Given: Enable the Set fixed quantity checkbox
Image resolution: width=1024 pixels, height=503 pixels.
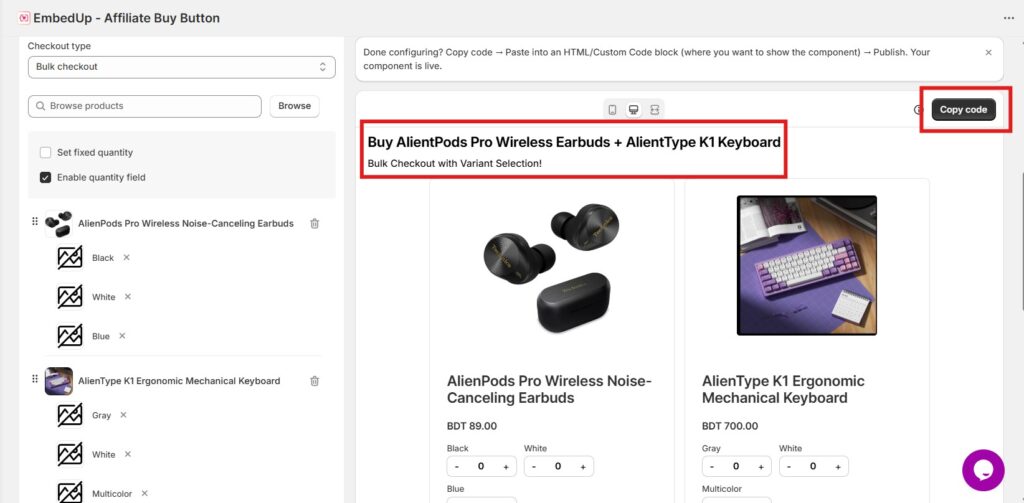Looking at the screenshot, I should tap(45, 152).
